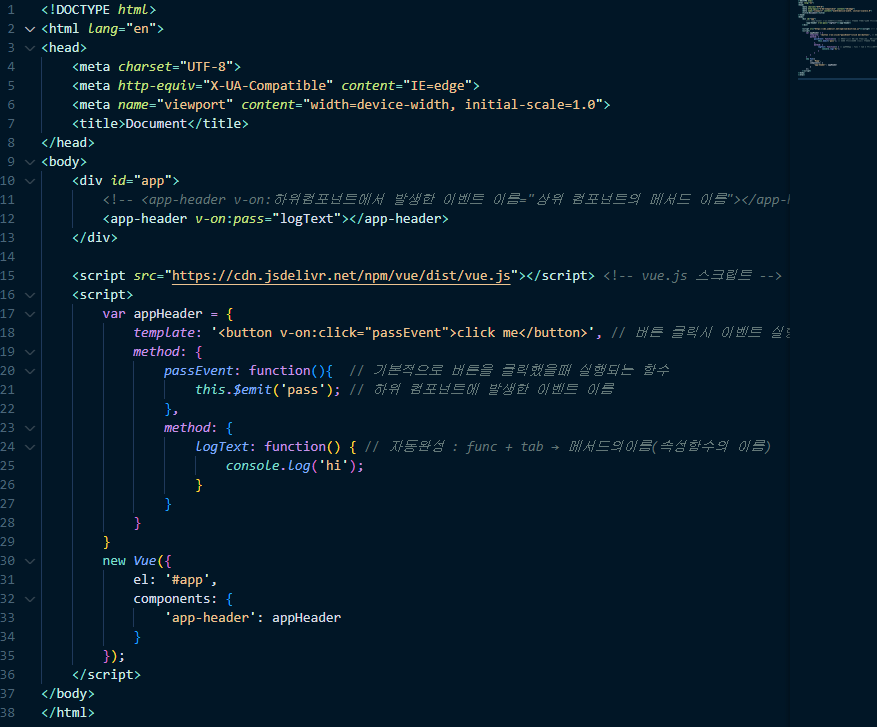Viewport: 877px width, 727px height.
Task: Click the appHeader value on line 33
Action: (307, 618)
